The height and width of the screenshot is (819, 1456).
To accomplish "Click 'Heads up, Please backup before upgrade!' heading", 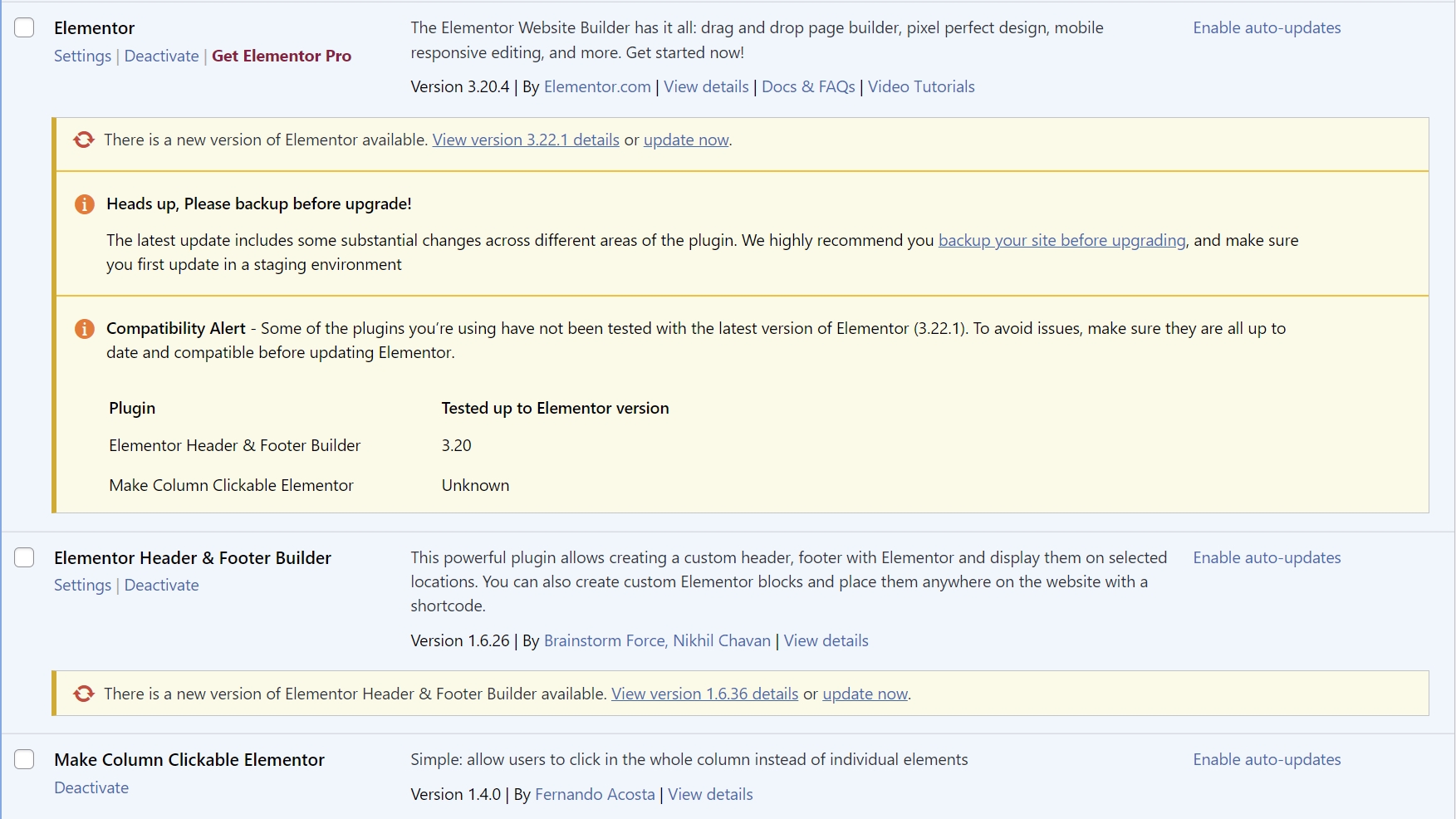I will (x=259, y=204).
